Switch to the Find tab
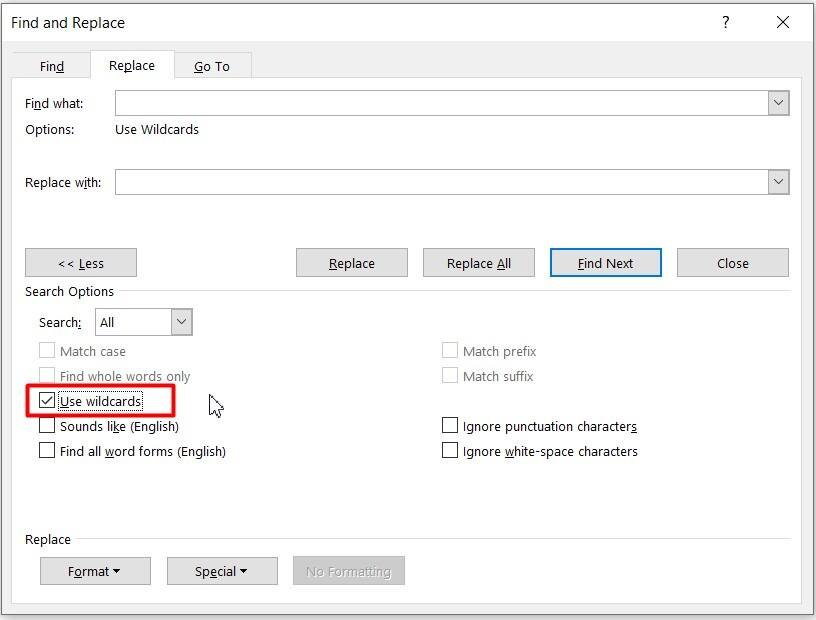The height and width of the screenshot is (620, 816). 51,66
